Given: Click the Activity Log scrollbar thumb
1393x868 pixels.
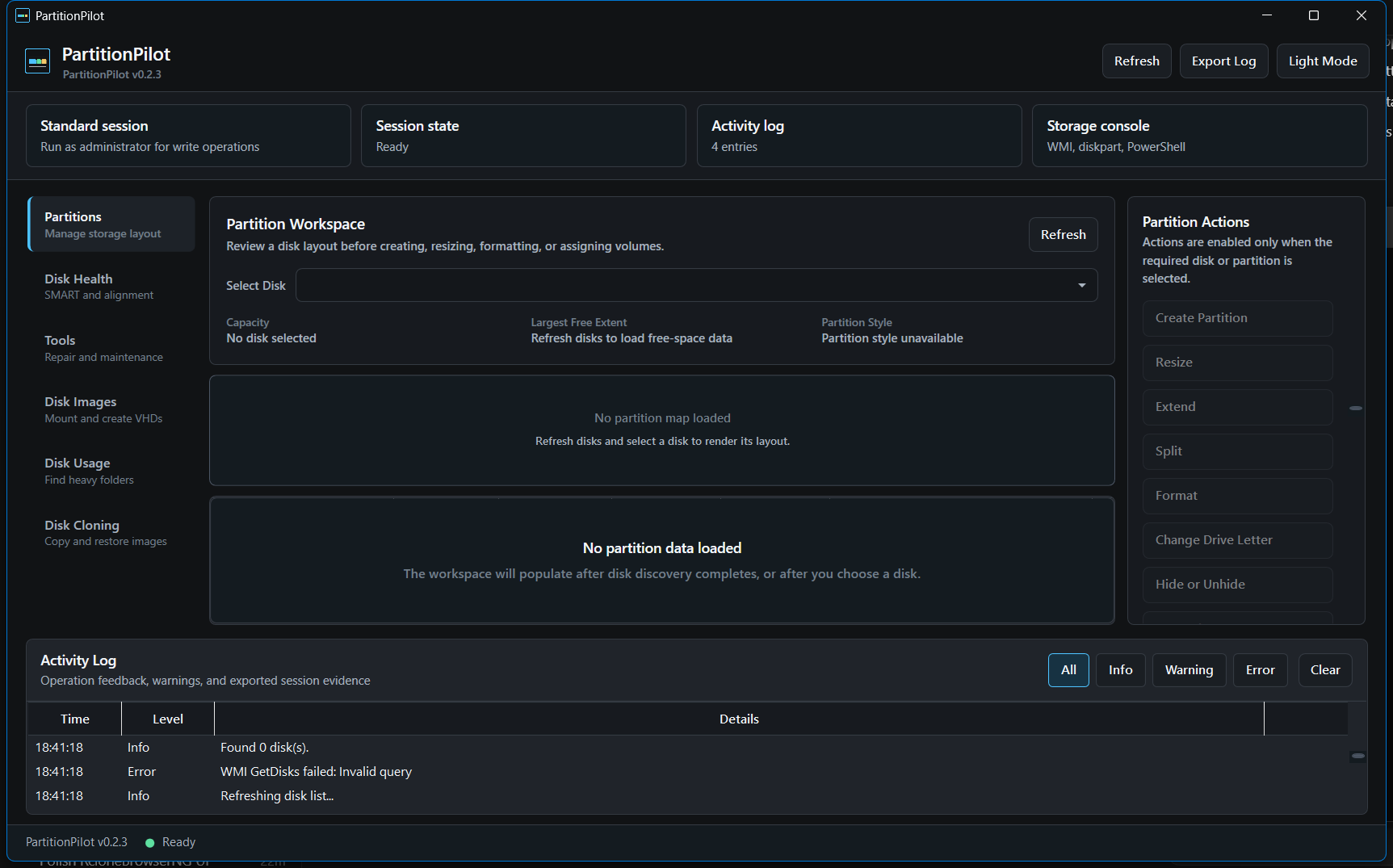Looking at the screenshot, I should click(1357, 757).
